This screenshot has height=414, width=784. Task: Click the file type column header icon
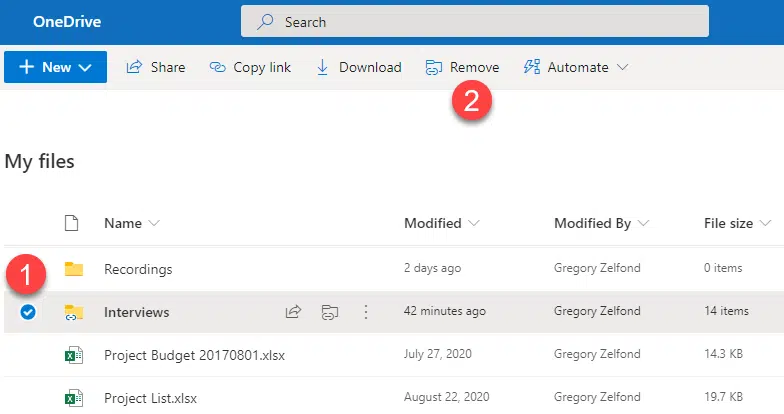71,223
